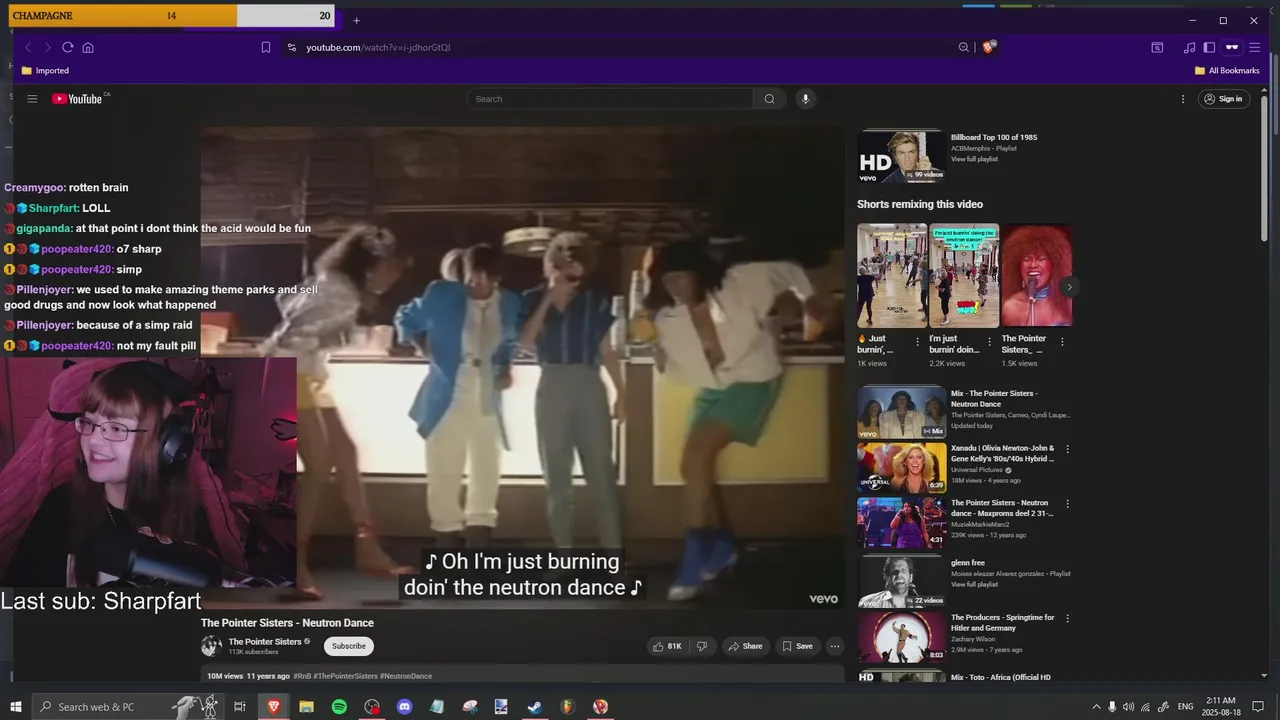The image size is (1280, 720).
Task: Open the 'Just burnin' Short with 1K views
Action: point(892,276)
